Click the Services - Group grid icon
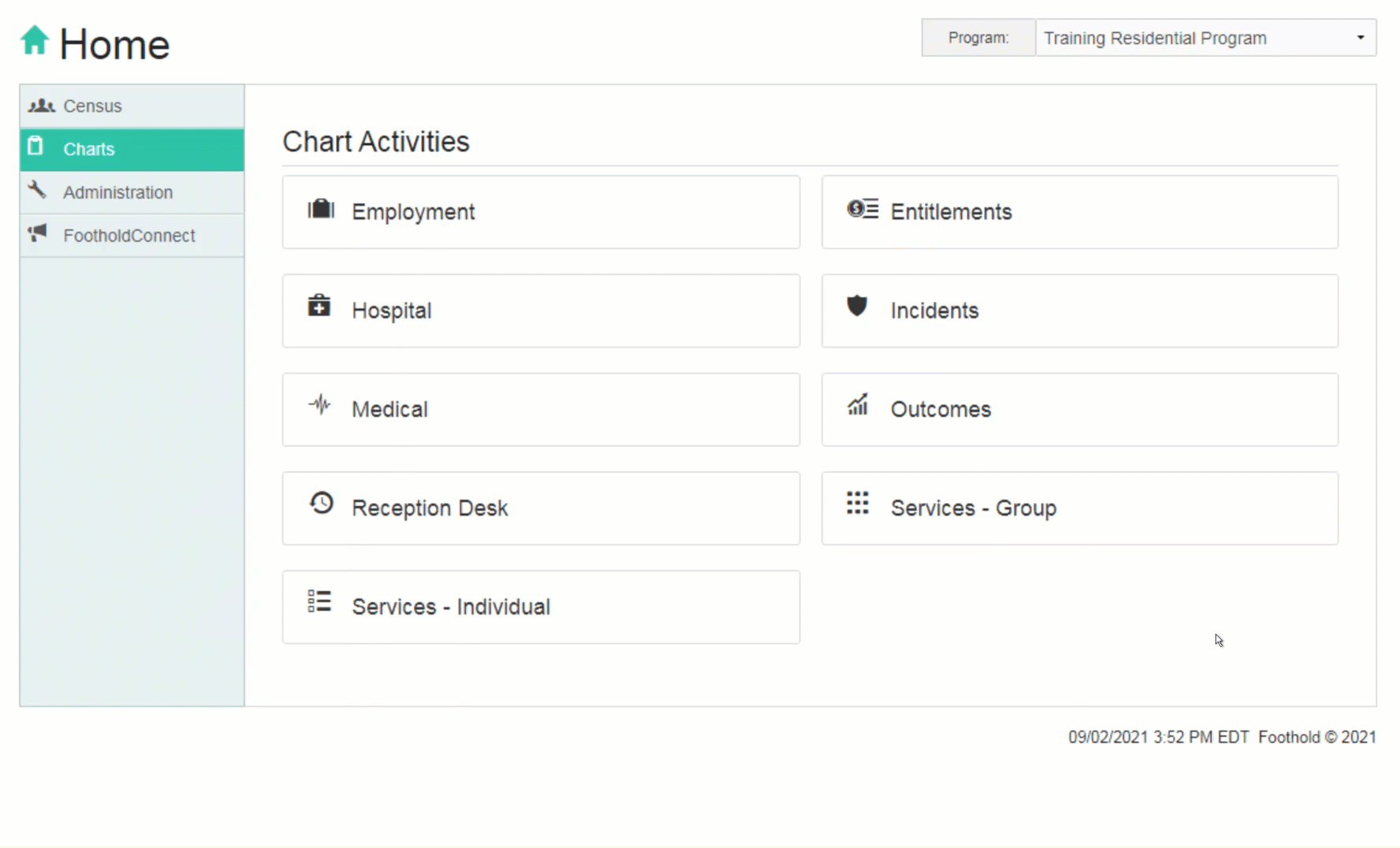 pos(858,503)
